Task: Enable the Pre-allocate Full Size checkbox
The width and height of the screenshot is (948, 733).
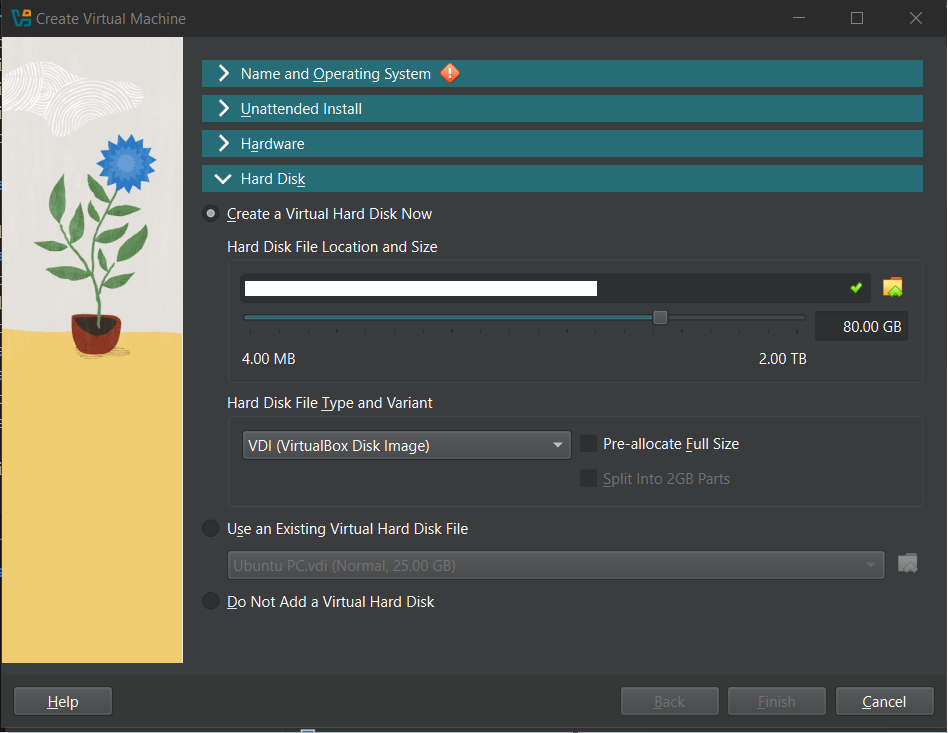Action: click(588, 443)
